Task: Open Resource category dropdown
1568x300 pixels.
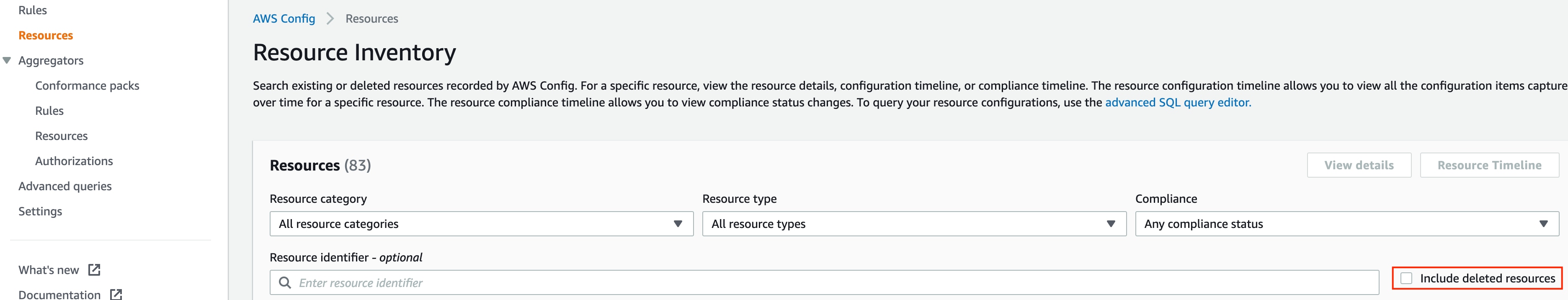Action: pos(482,223)
